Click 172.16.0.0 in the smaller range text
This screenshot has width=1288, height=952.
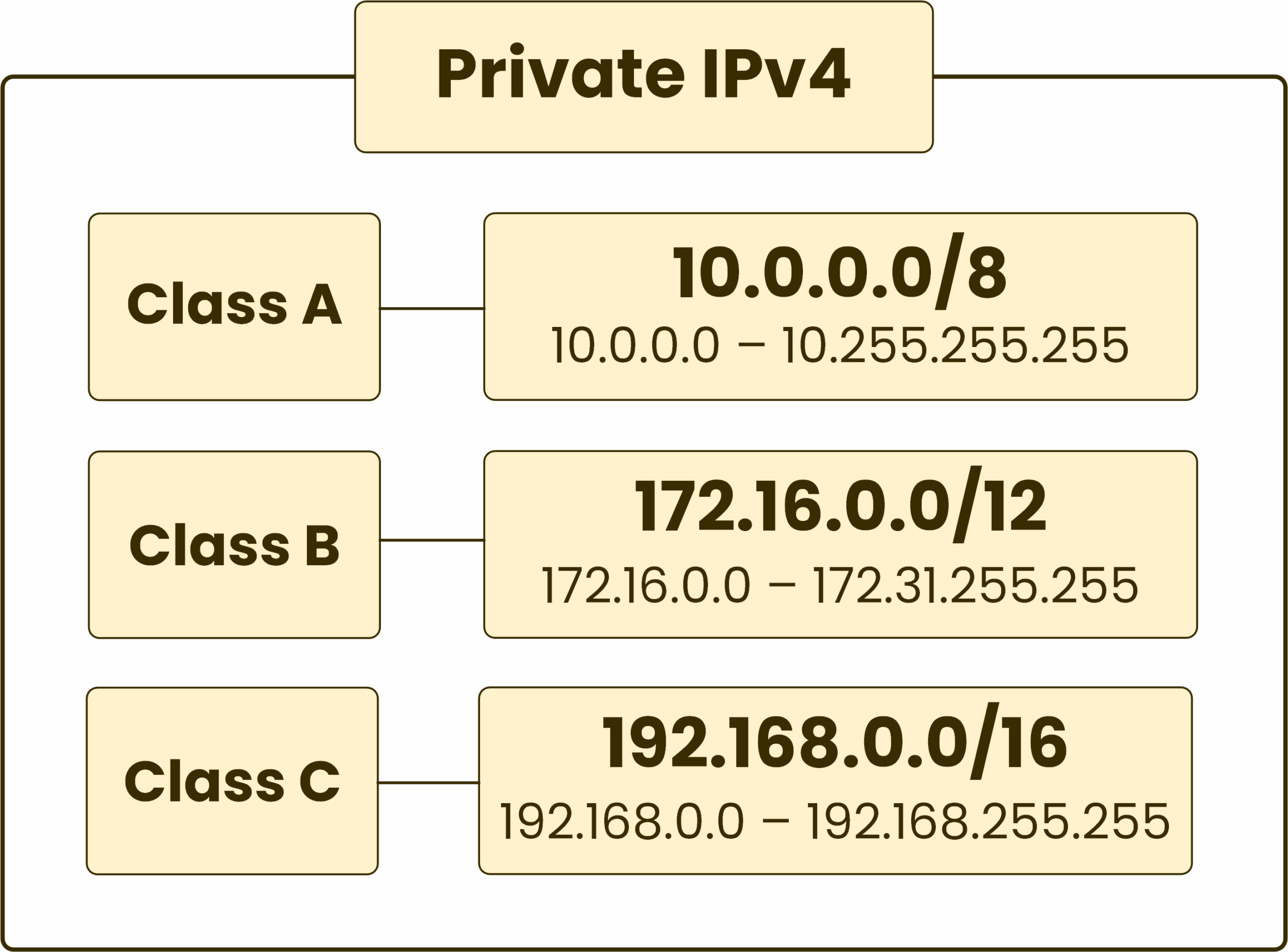(x=646, y=585)
